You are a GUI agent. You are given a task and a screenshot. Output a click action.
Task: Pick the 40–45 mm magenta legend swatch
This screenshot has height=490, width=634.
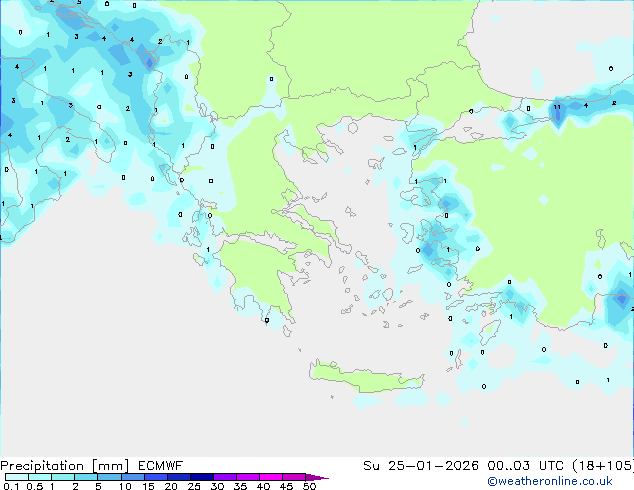(271, 477)
